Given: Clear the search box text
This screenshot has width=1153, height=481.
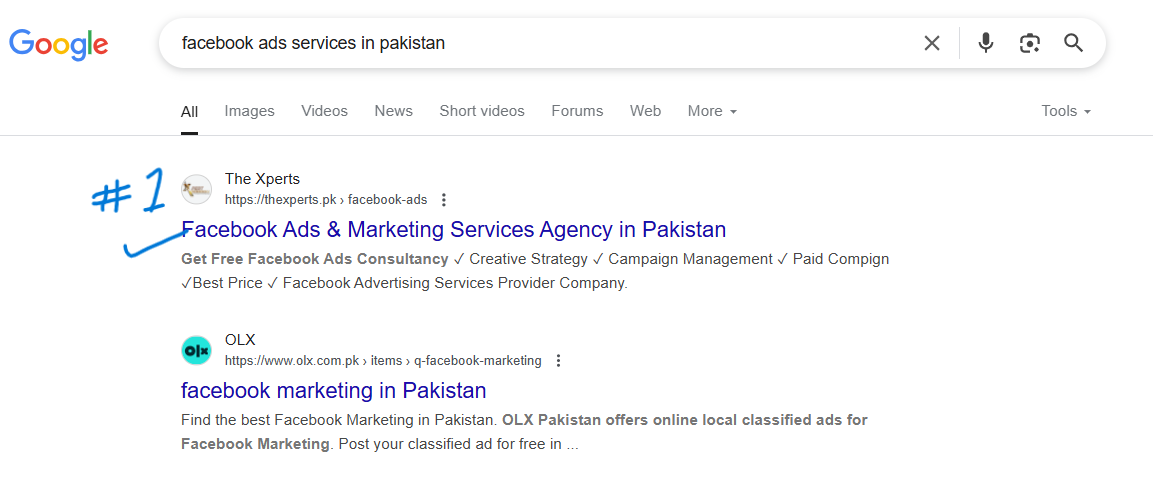Looking at the screenshot, I should click(932, 43).
